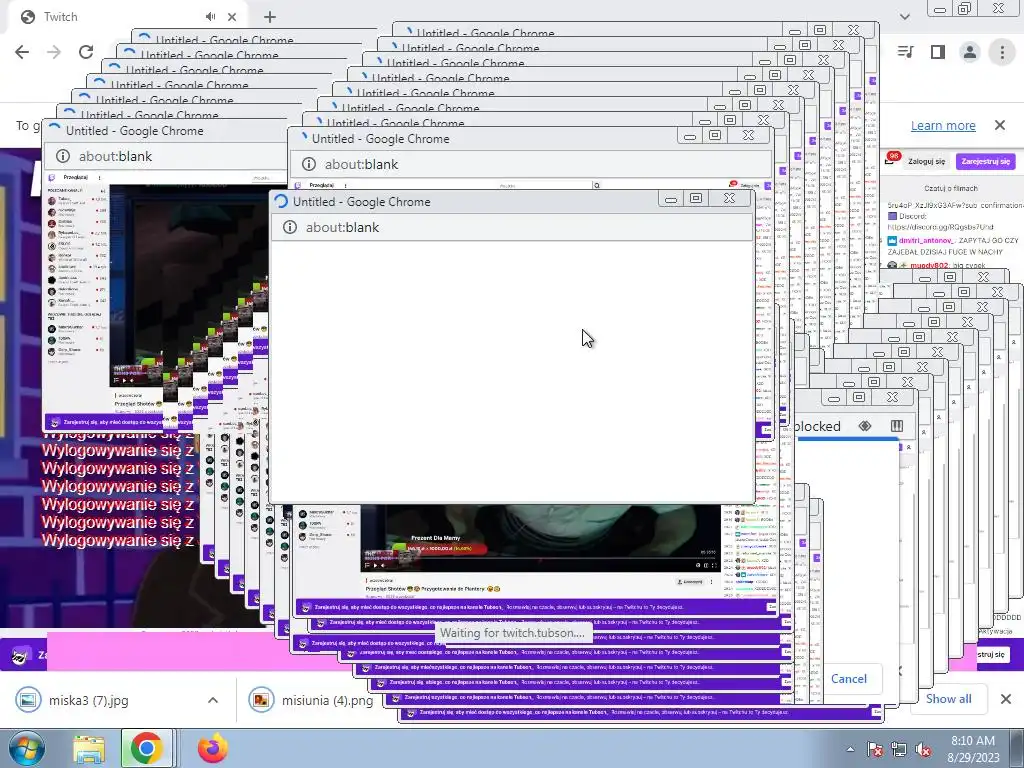View site info icon in the left popup window
The height and width of the screenshot is (768, 1024).
(63, 156)
